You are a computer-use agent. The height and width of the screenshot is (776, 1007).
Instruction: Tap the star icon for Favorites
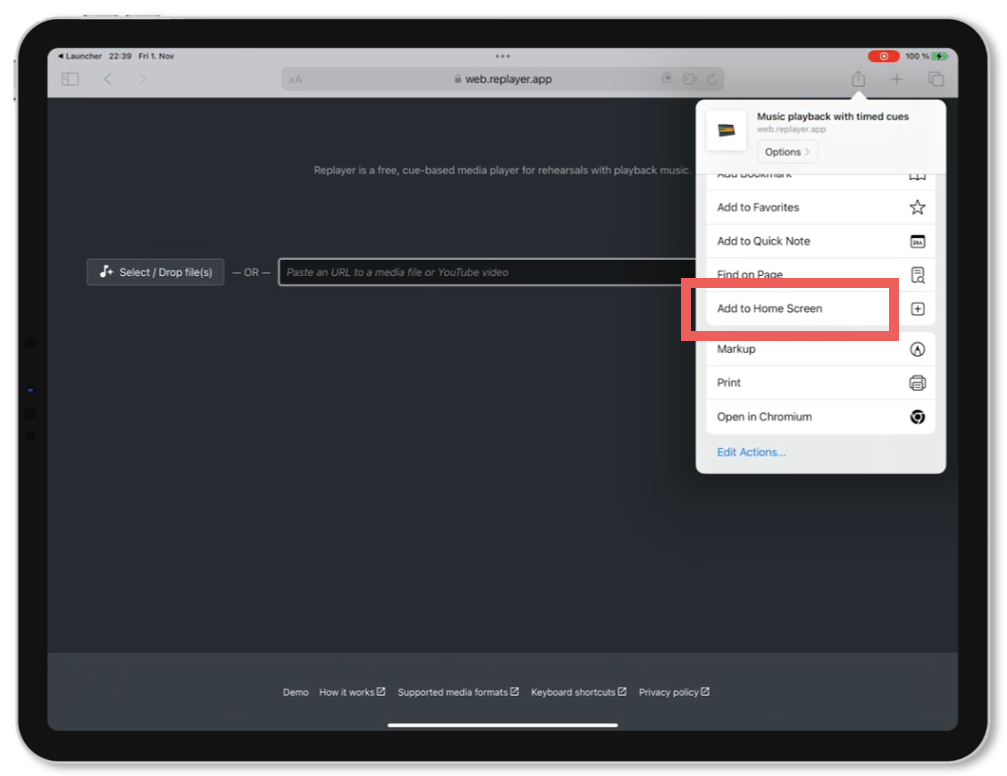917,207
